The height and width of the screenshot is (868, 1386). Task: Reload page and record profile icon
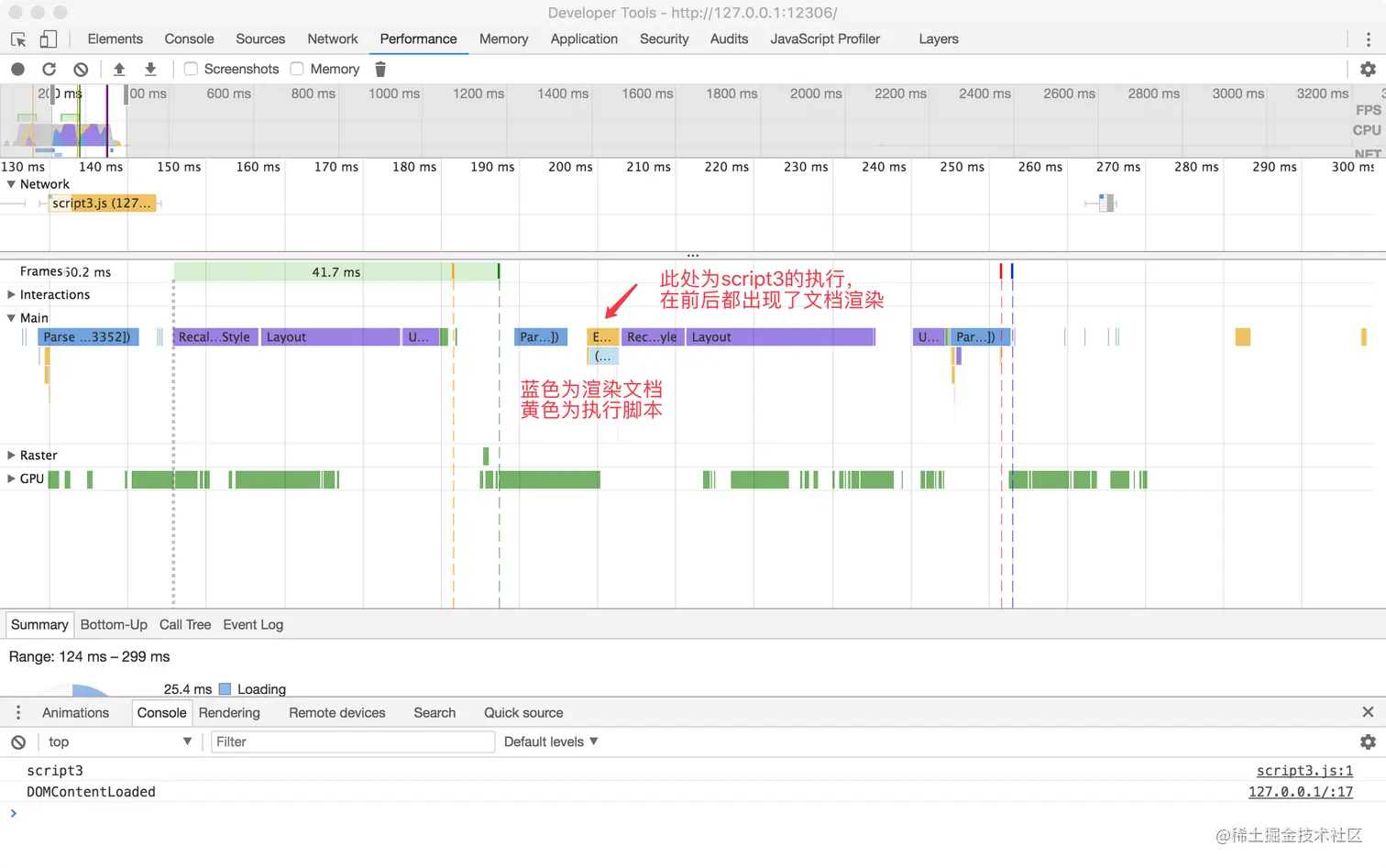pyautogui.click(x=49, y=69)
